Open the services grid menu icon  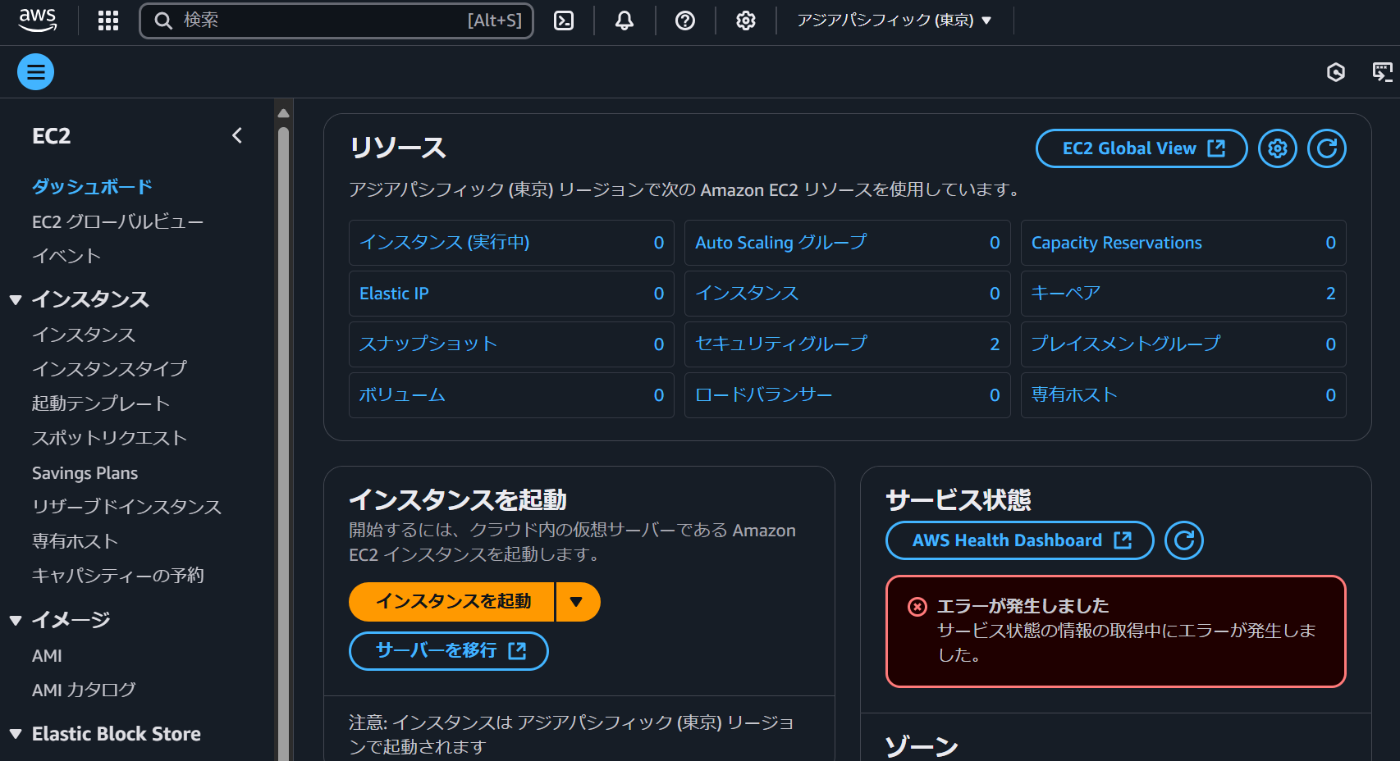(x=108, y=21)
